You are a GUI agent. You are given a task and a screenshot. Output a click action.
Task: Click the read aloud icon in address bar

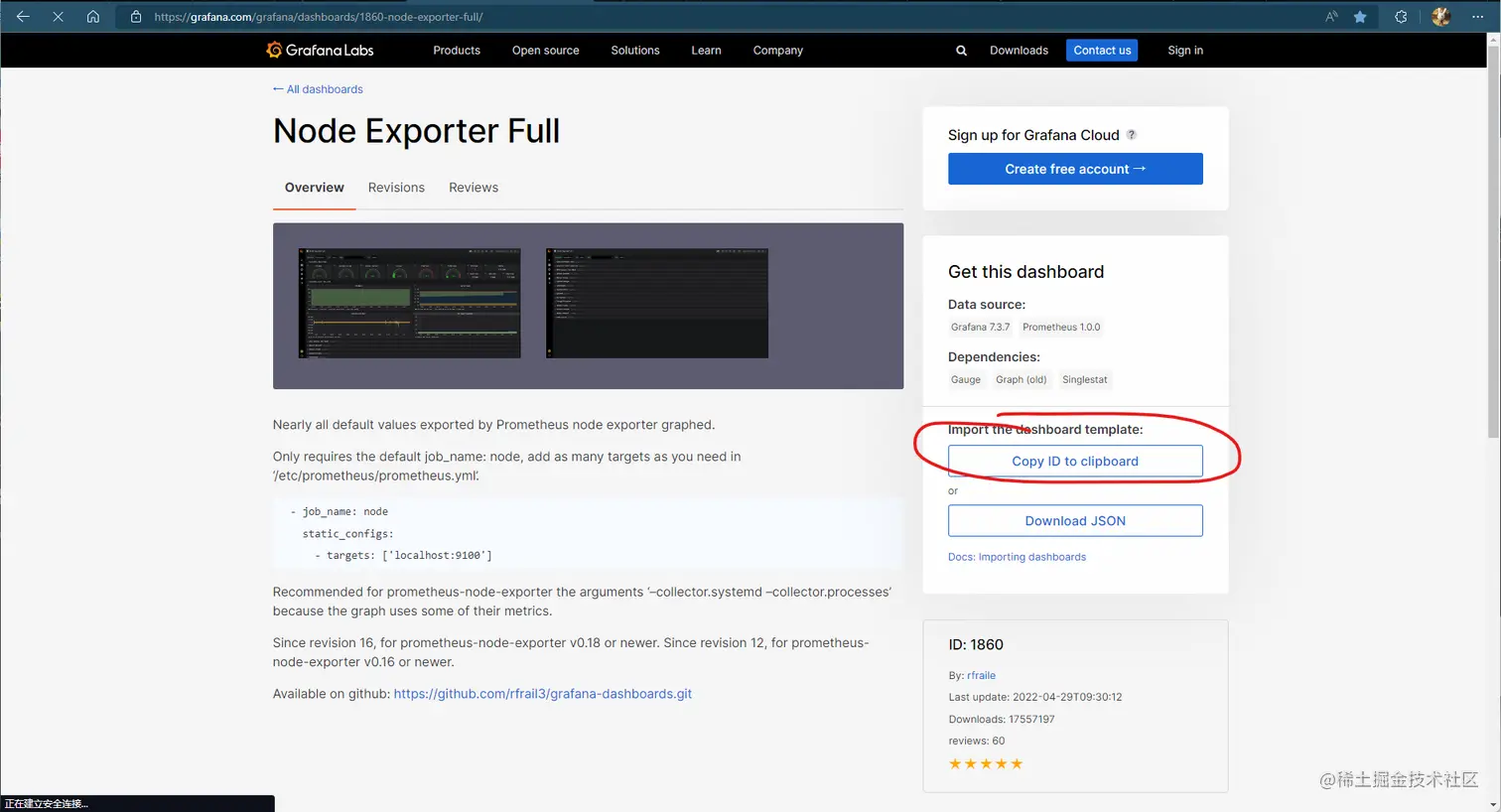pos(1331,17)
